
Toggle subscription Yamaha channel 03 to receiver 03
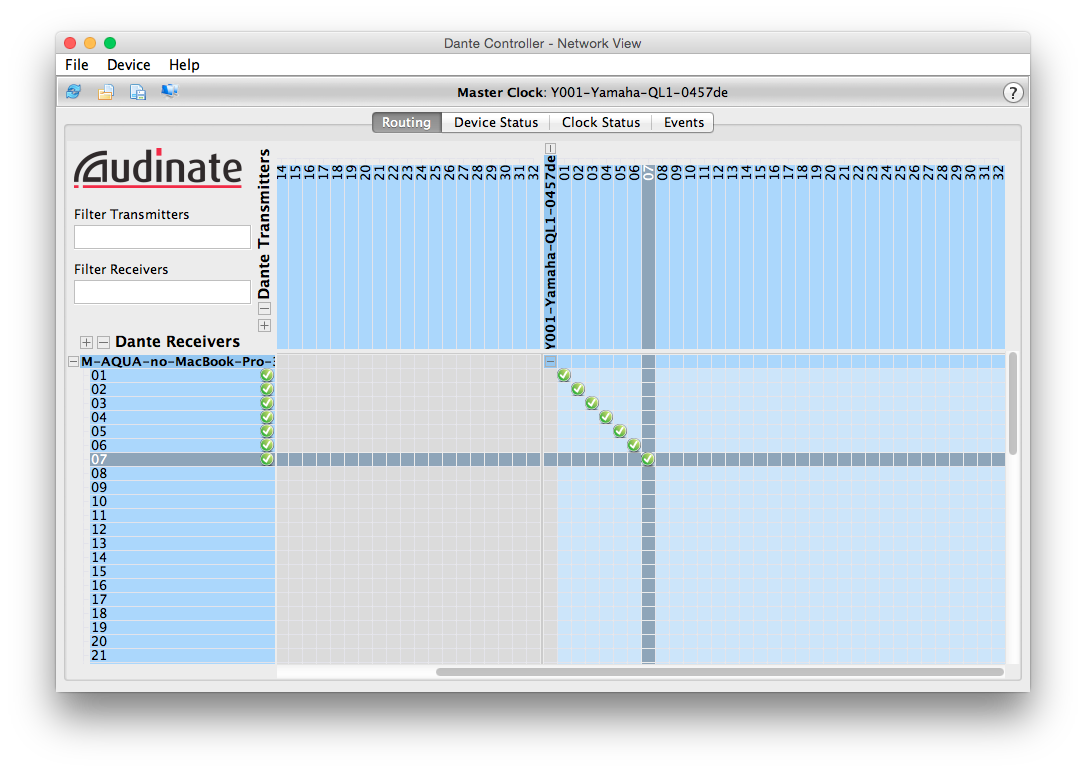(x=592, y=403)
